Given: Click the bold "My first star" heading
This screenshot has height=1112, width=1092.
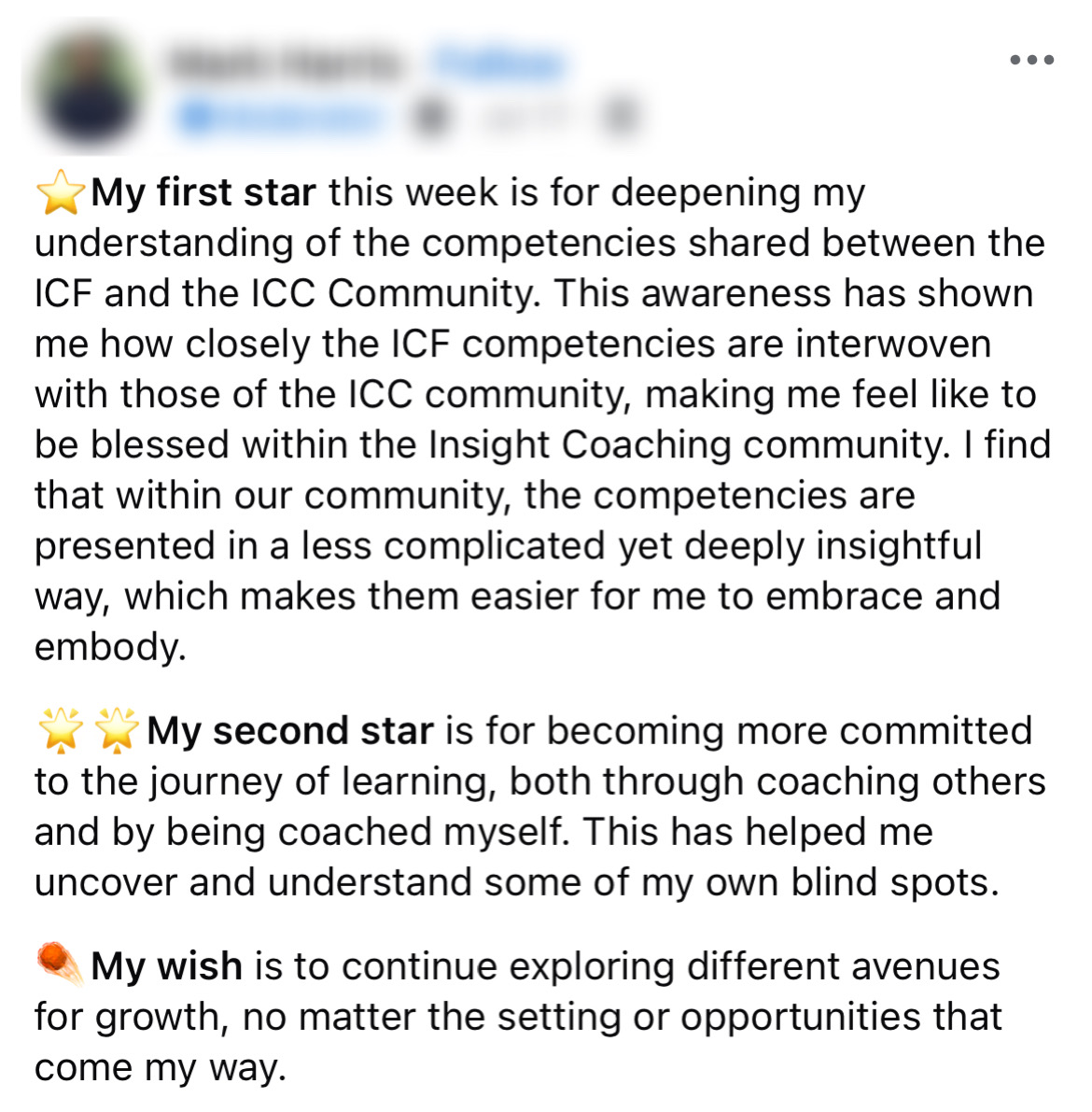Looking at the screenshot, I should (x=203, y=193).
